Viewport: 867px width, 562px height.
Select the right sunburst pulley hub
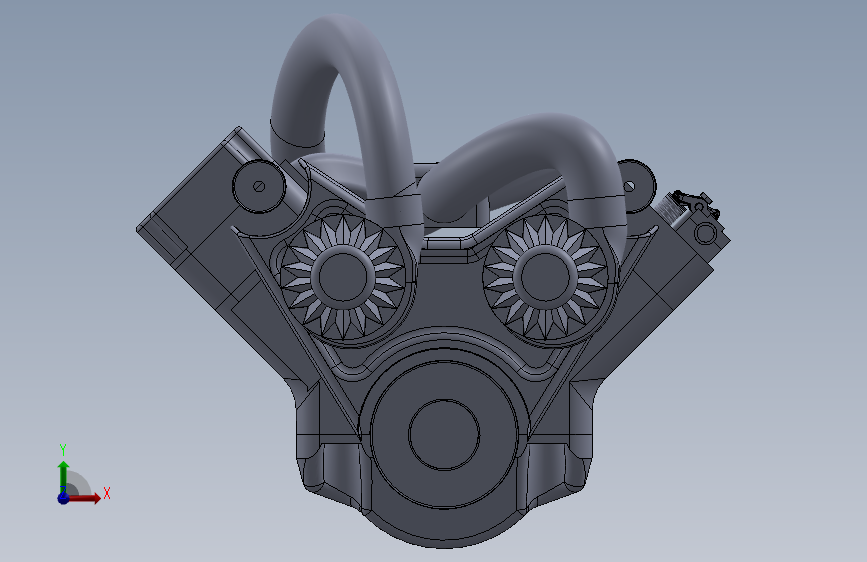point(545,275)
